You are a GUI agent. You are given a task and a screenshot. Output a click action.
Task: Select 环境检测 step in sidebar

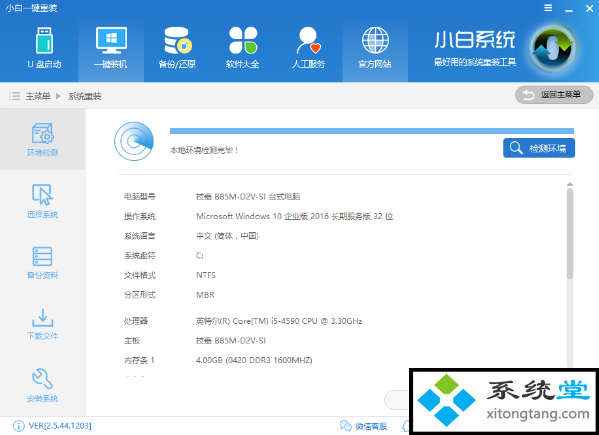[x=42, y=139]
